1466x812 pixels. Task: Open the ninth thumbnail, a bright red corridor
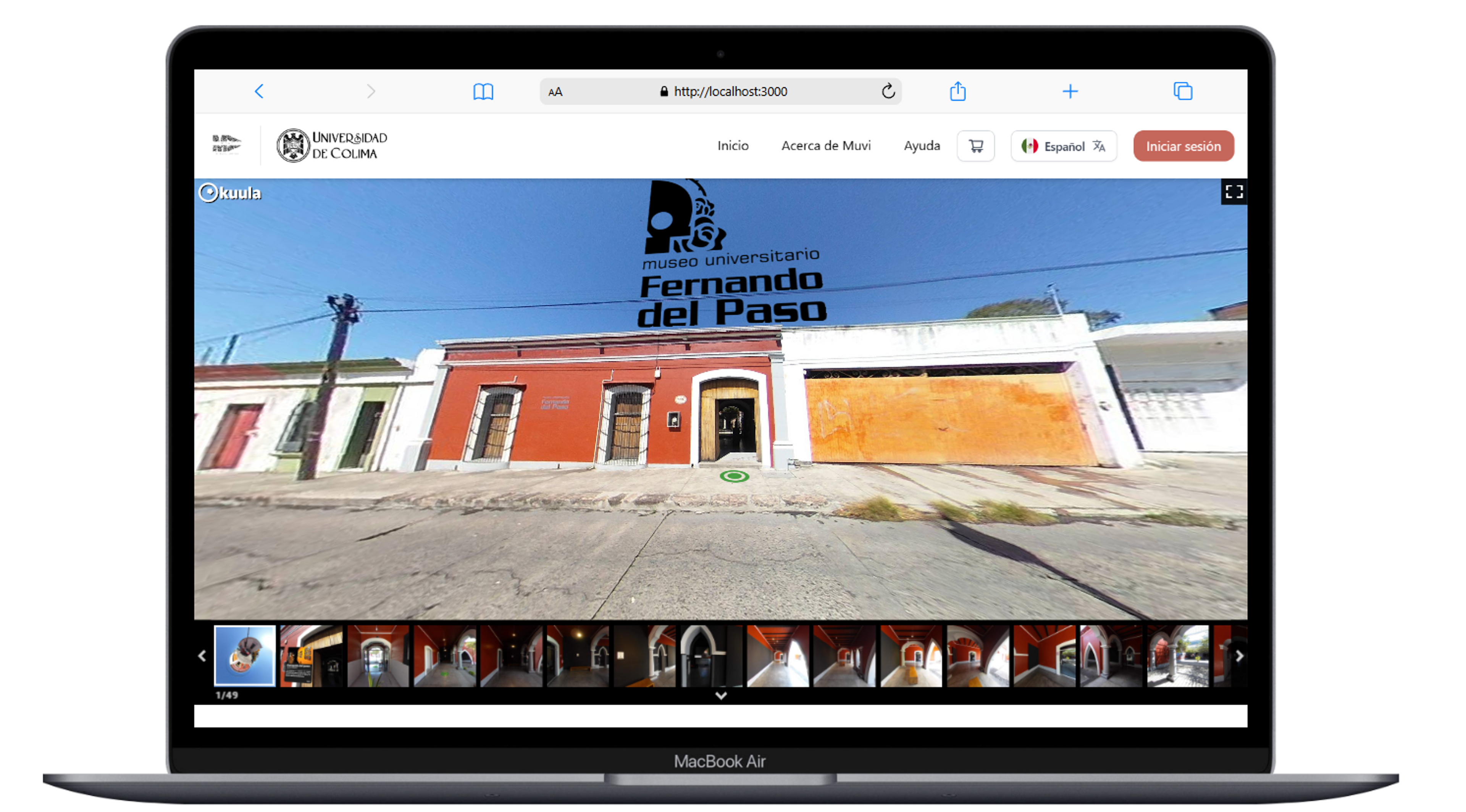coord(777,656)
